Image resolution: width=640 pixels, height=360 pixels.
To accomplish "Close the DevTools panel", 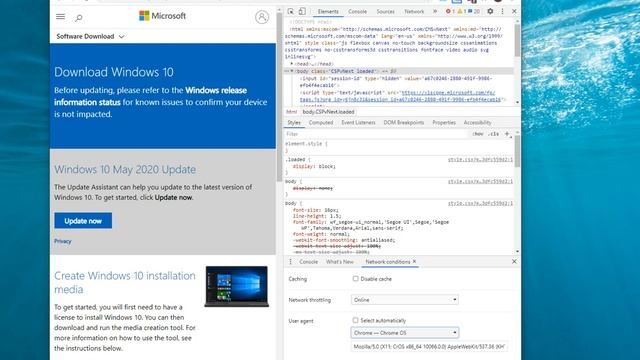I will coord(514,11).
